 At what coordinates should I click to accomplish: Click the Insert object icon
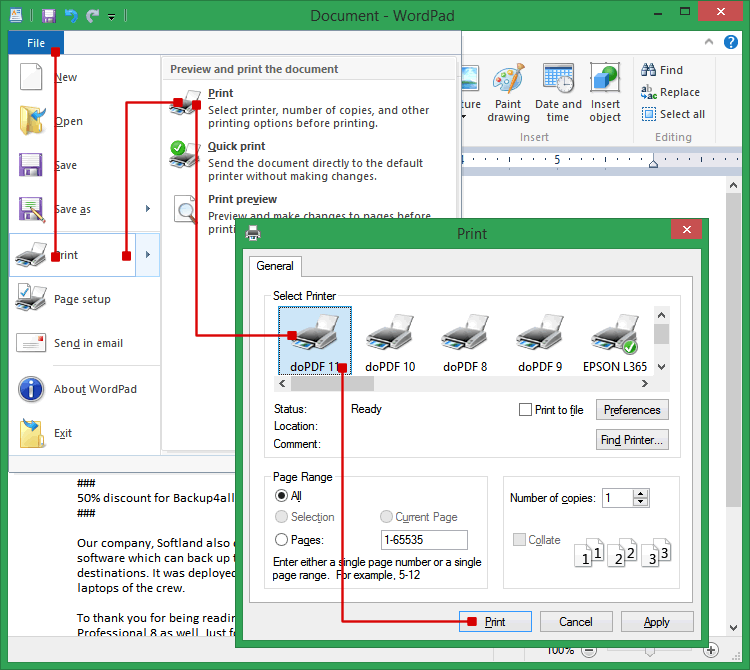point(605,78)
